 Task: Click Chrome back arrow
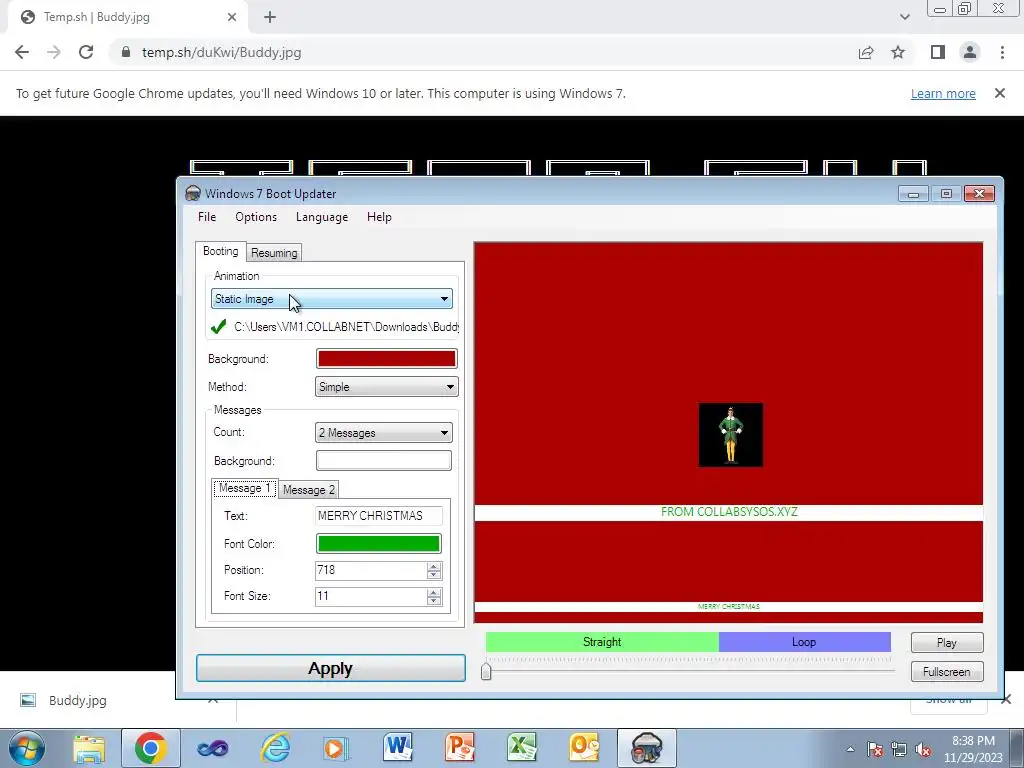pyautogui.click(x=22, y=52)
